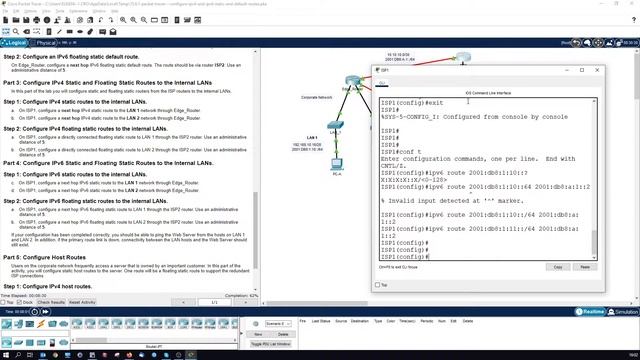
Task: Pick the Draw Rectangle tool
Action: tap(69, 31)
